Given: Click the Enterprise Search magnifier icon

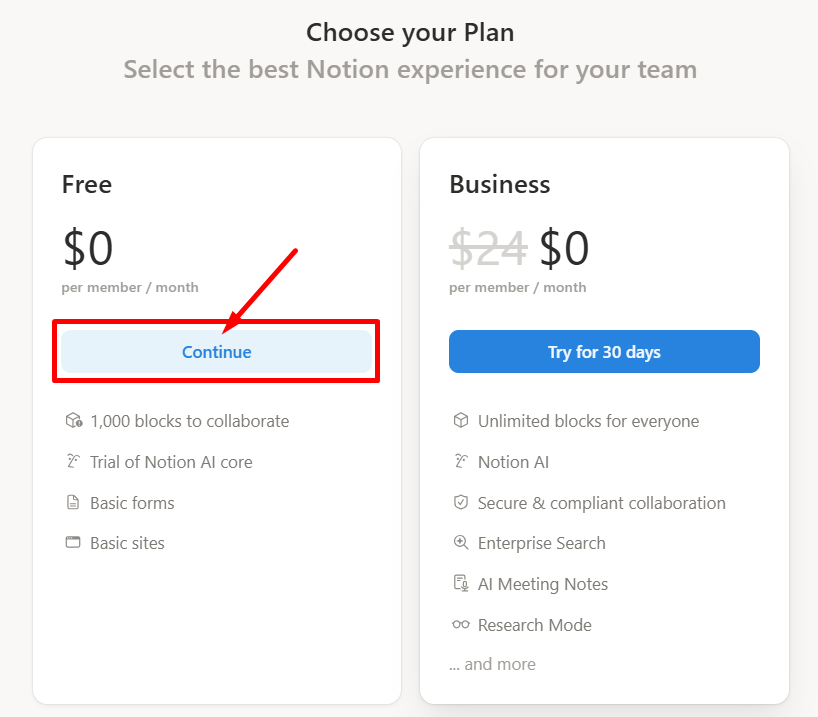Looking at the screenshot, I should pyautogui.click(x=461, y=543).
